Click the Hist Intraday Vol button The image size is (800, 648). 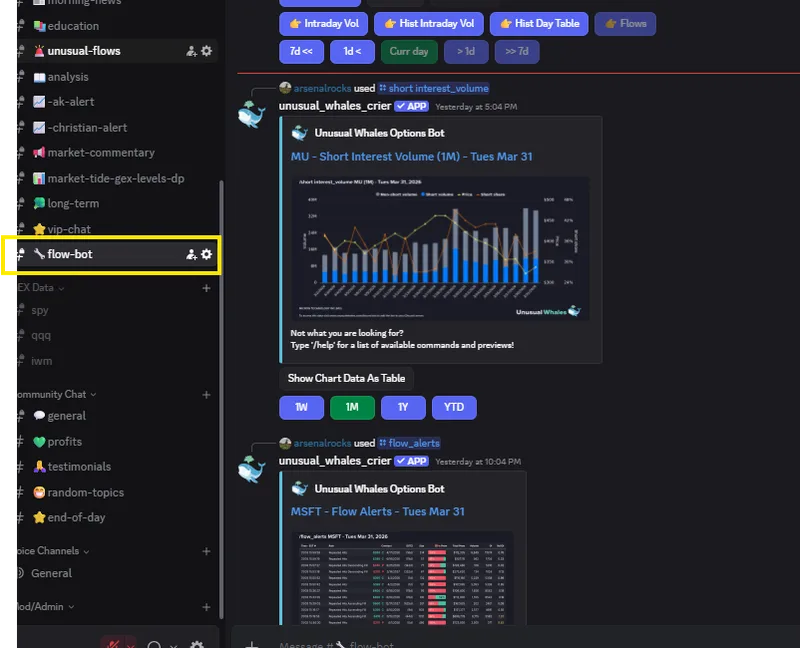429,24
